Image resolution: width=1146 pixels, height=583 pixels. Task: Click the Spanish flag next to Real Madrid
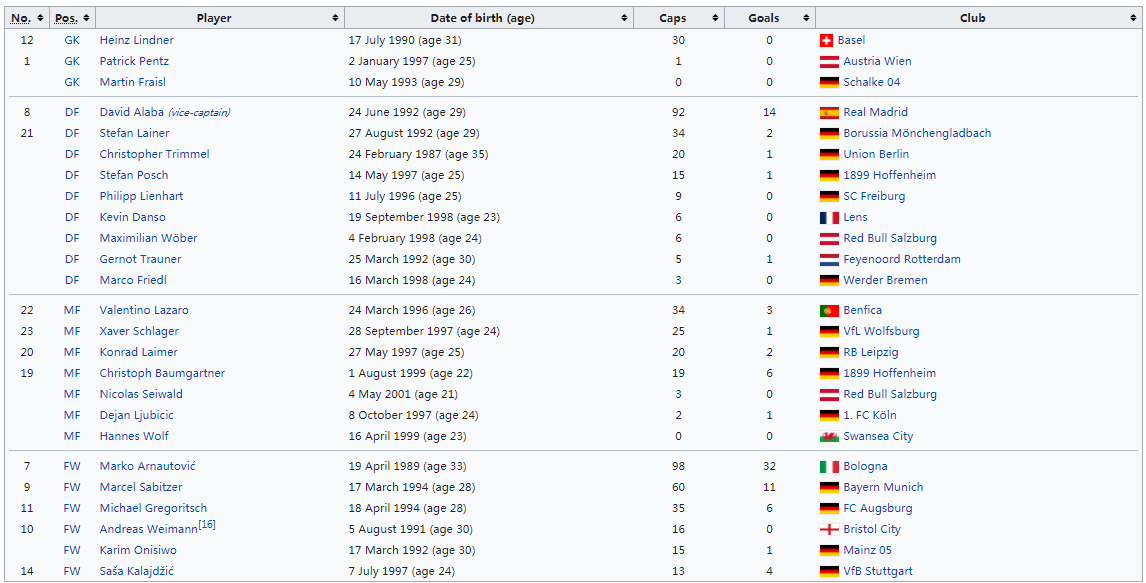(829, 113)
